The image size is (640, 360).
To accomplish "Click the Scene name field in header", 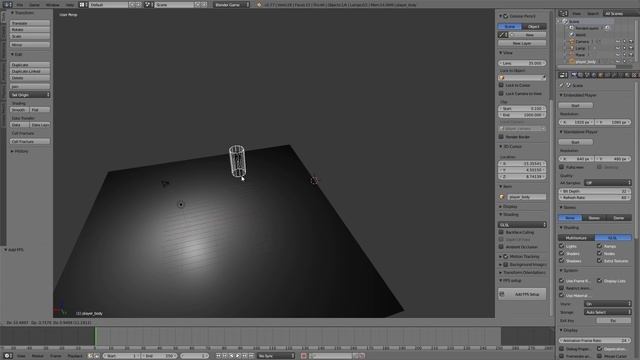I will pyautogui.click(x=174, y=5).
